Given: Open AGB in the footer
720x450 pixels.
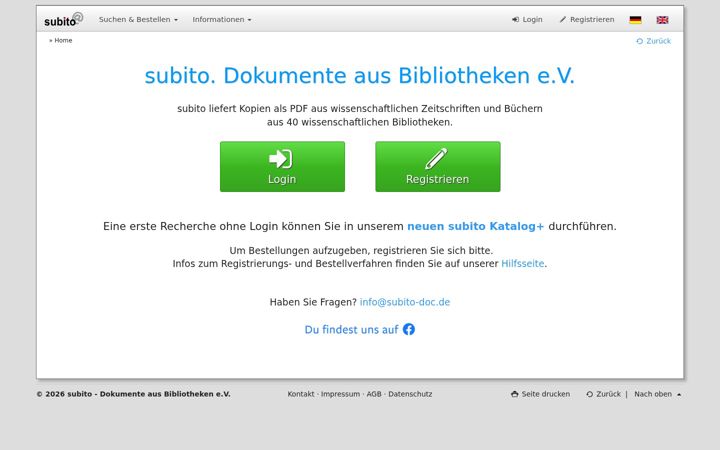Looking at the screenshot, I should coord(374,394).
